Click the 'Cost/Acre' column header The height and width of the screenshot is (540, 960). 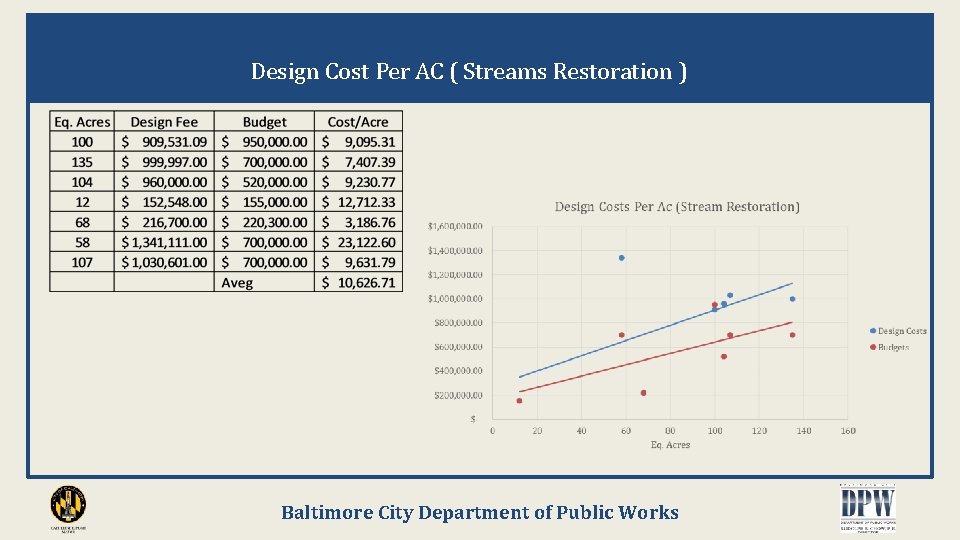coord(358,121)
